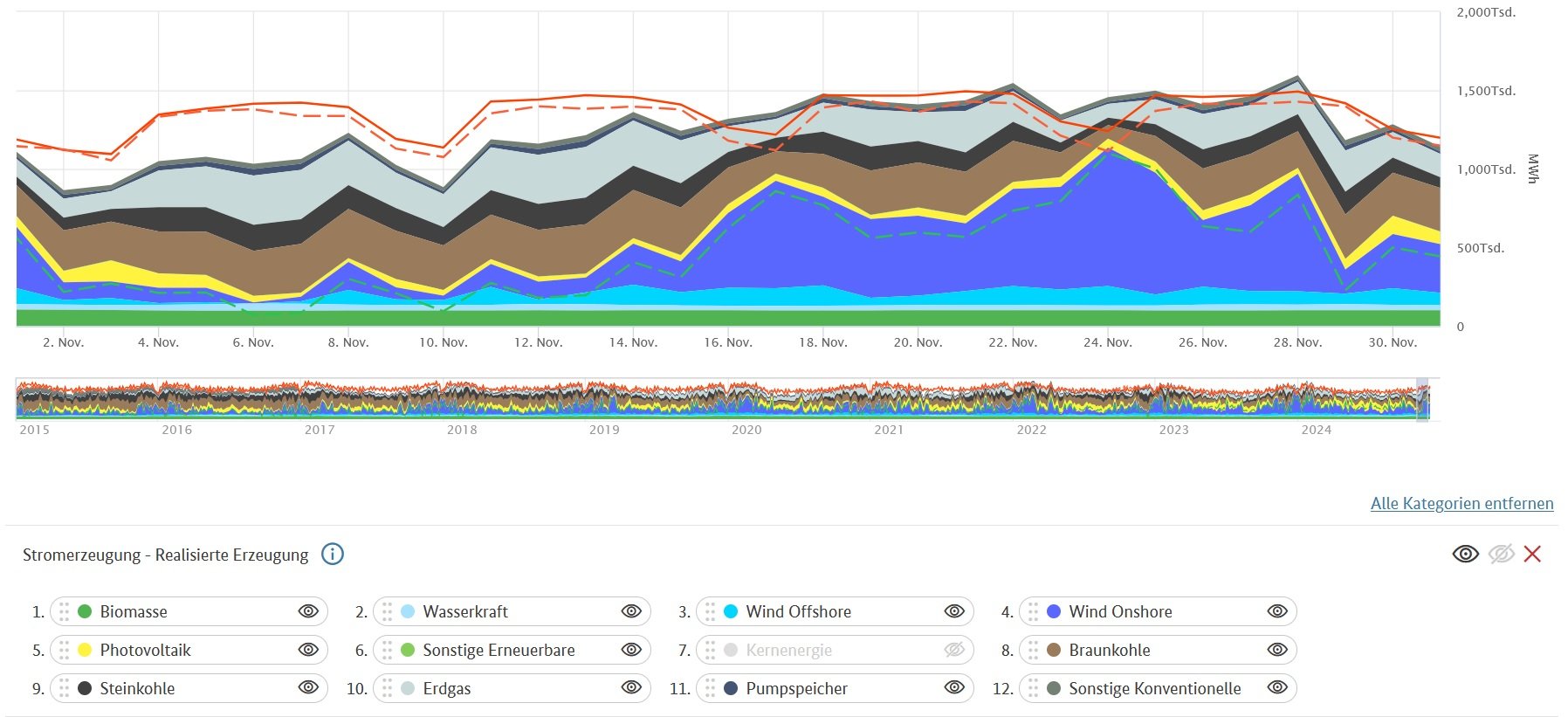Click the drag handle of Photovoltaik

pos(64,650)
